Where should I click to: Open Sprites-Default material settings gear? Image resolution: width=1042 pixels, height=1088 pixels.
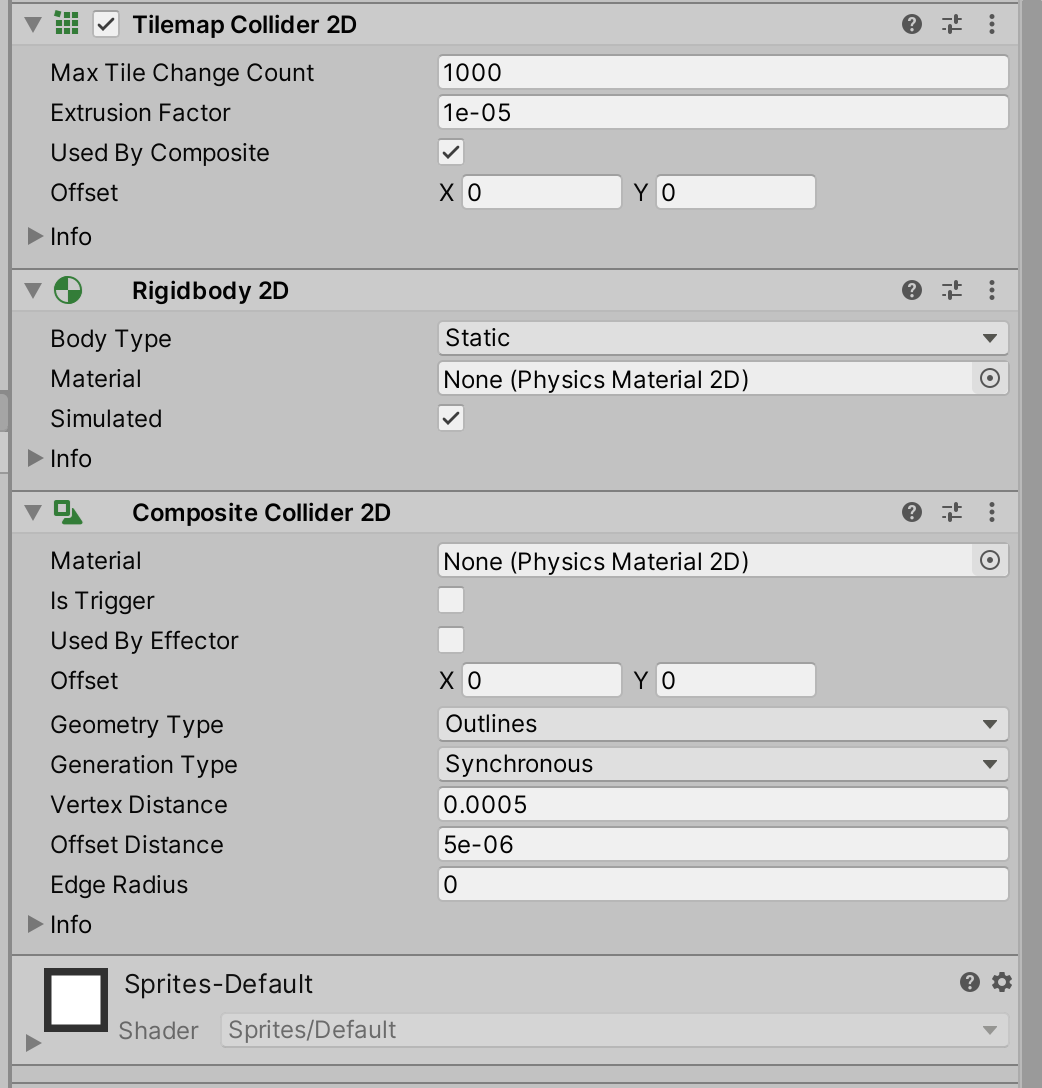point(1001,982)
